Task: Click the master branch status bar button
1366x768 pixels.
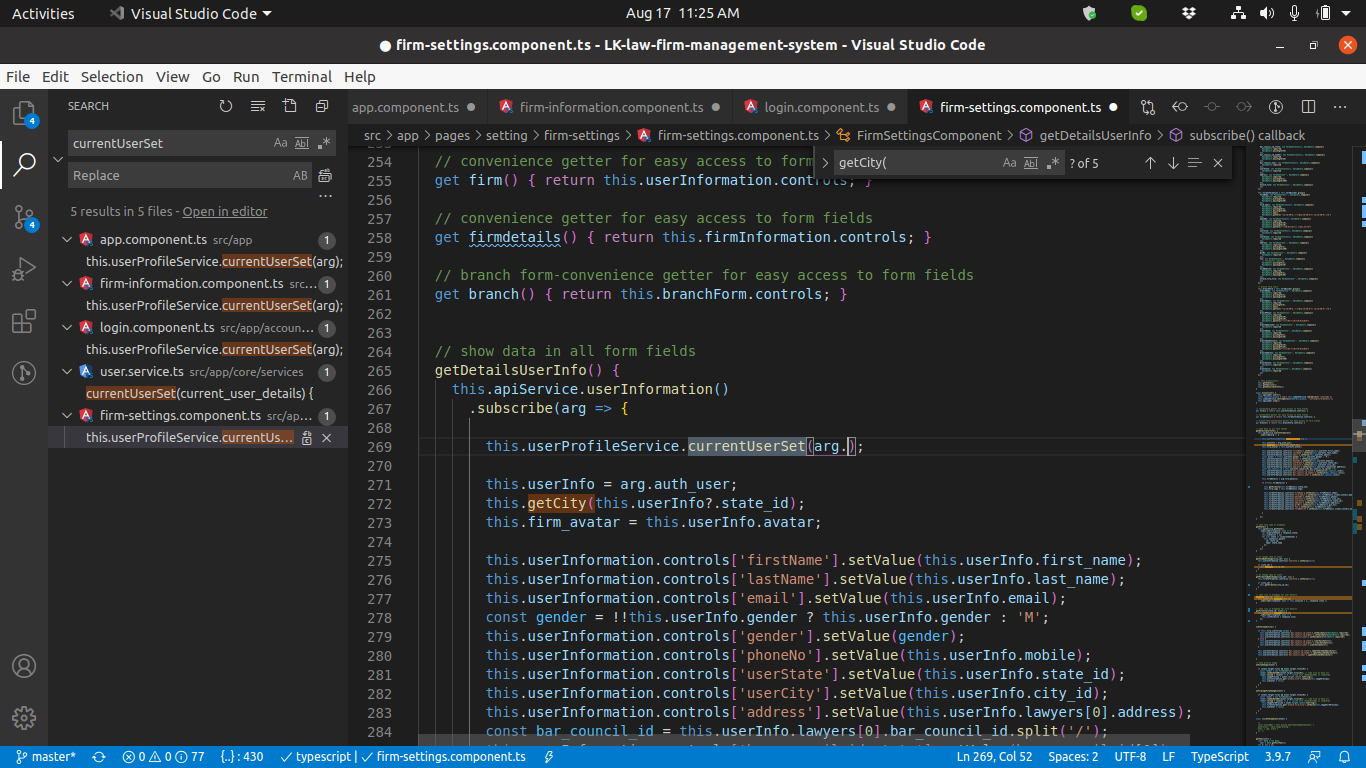Action: (x=46, y=757)
